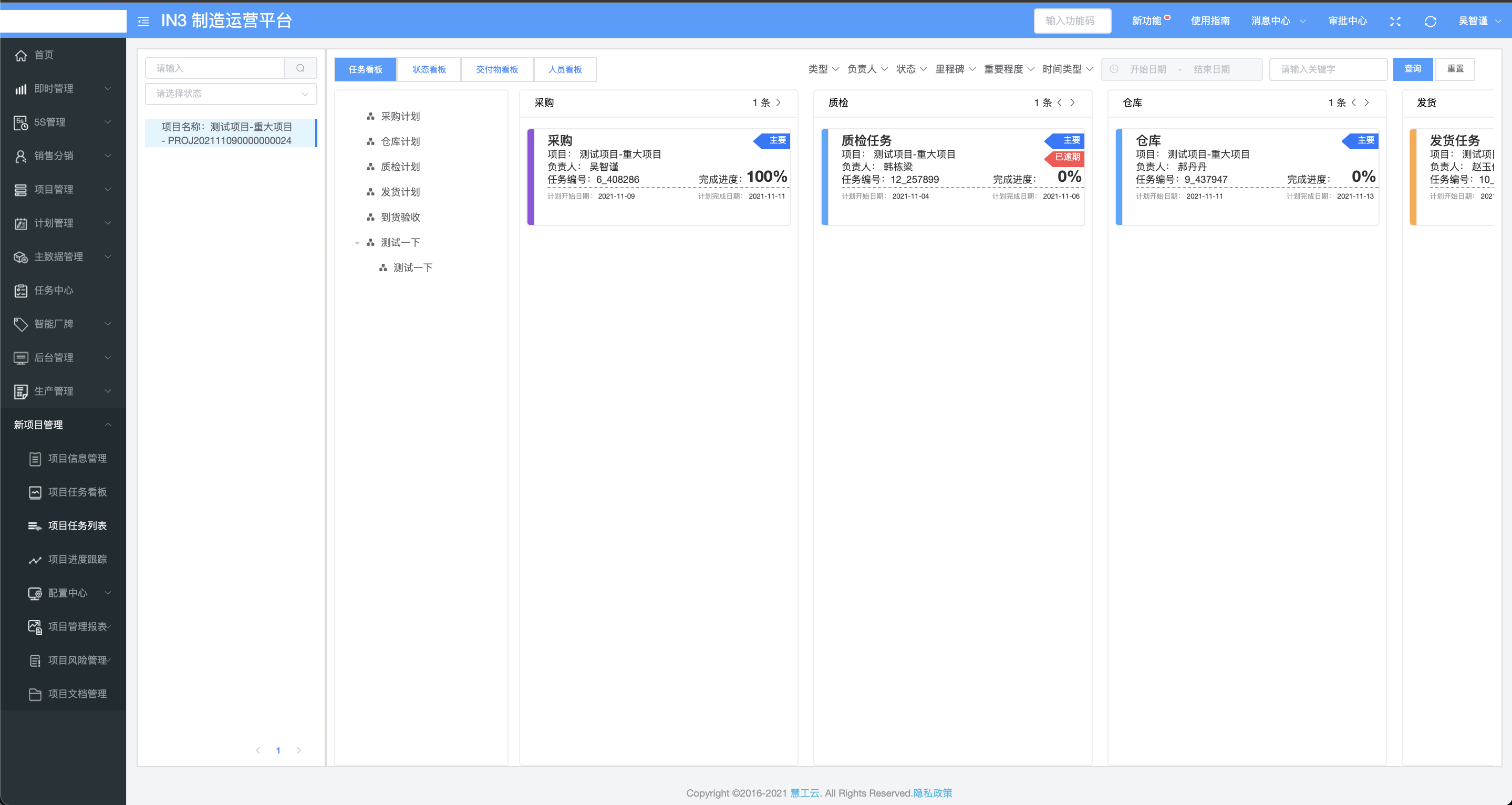Click the 请输入关键字 input field

tap(1328, 69)
